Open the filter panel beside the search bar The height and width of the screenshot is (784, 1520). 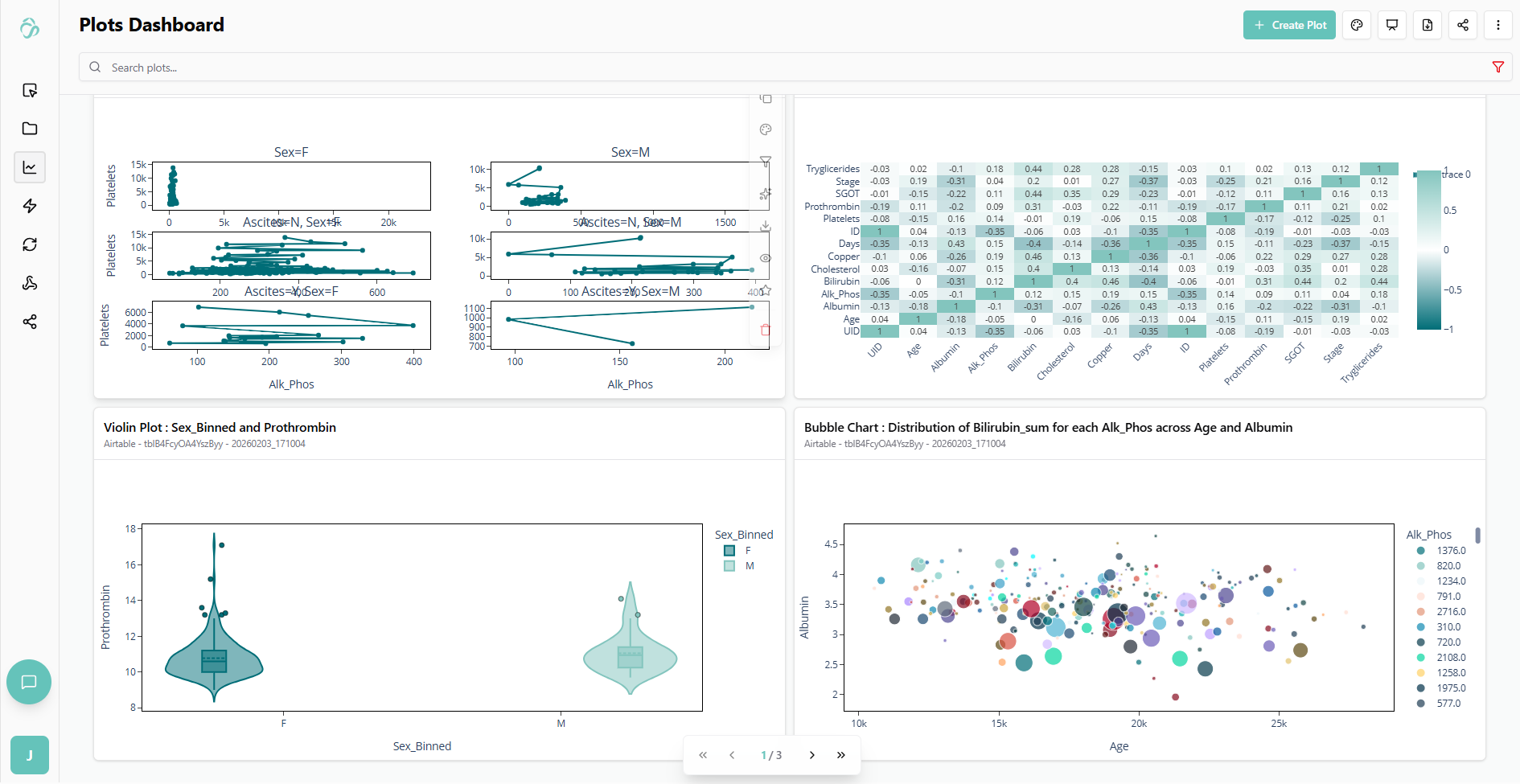point(1497,67)
